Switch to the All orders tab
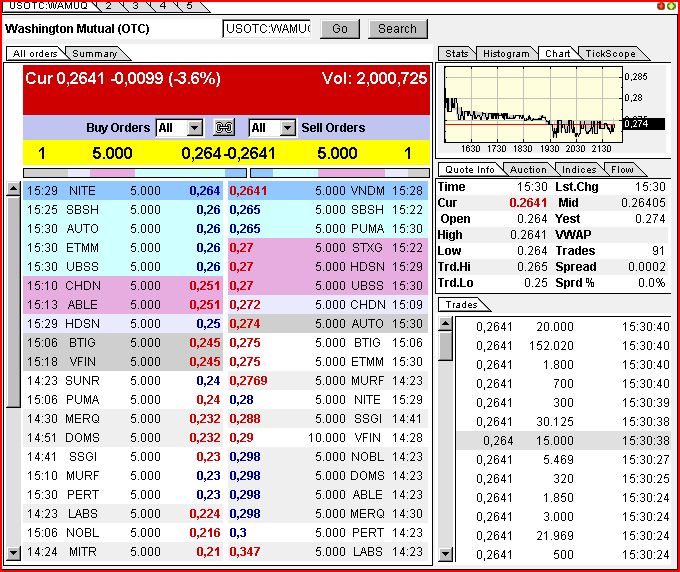This screenshot has width=680, height=572. tap(35, 53)
